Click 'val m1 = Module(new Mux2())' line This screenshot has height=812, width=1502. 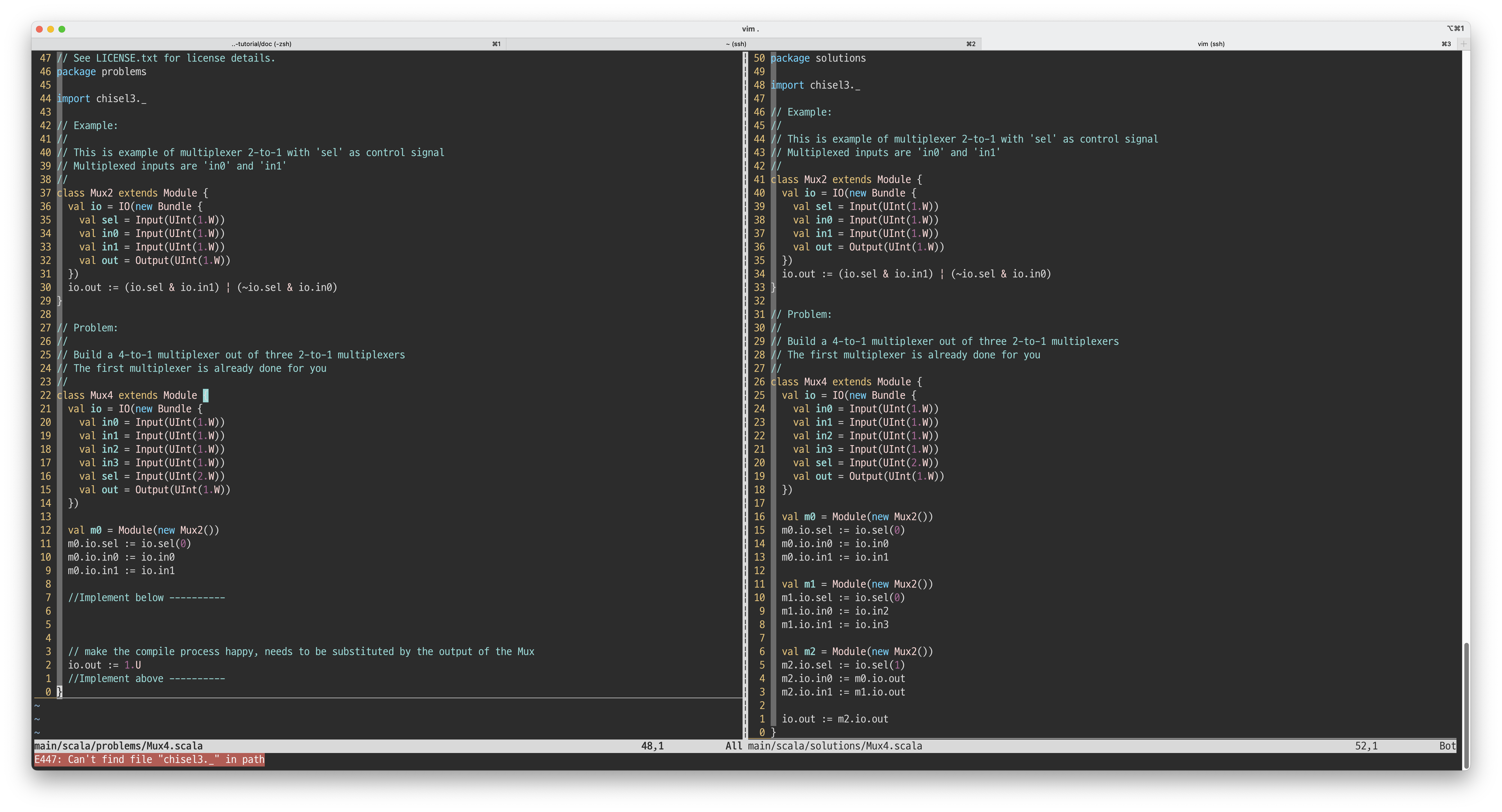point(857,584)
